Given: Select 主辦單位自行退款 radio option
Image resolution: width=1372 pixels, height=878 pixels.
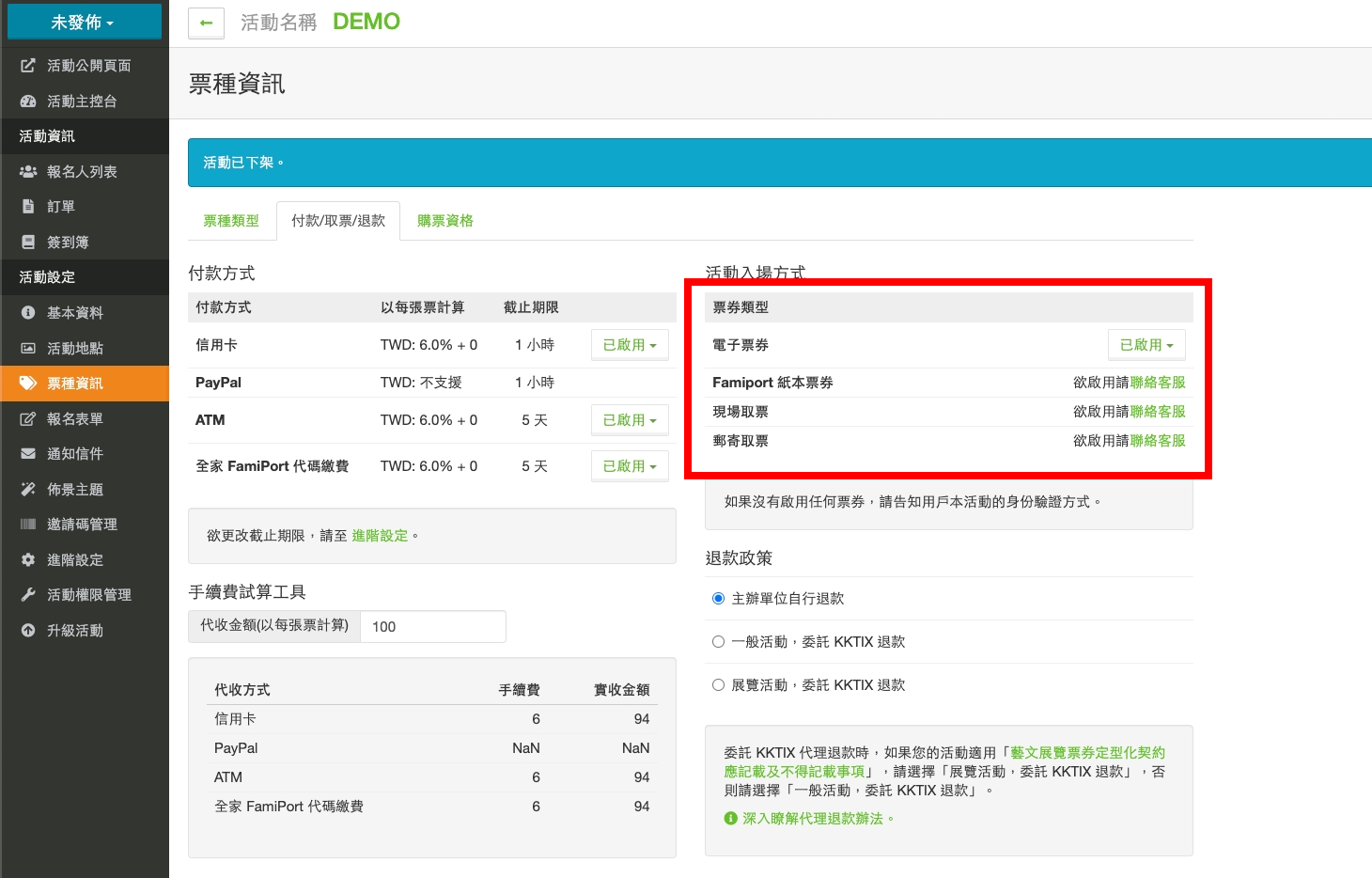Looking at the screenshot, I should 719,599.
